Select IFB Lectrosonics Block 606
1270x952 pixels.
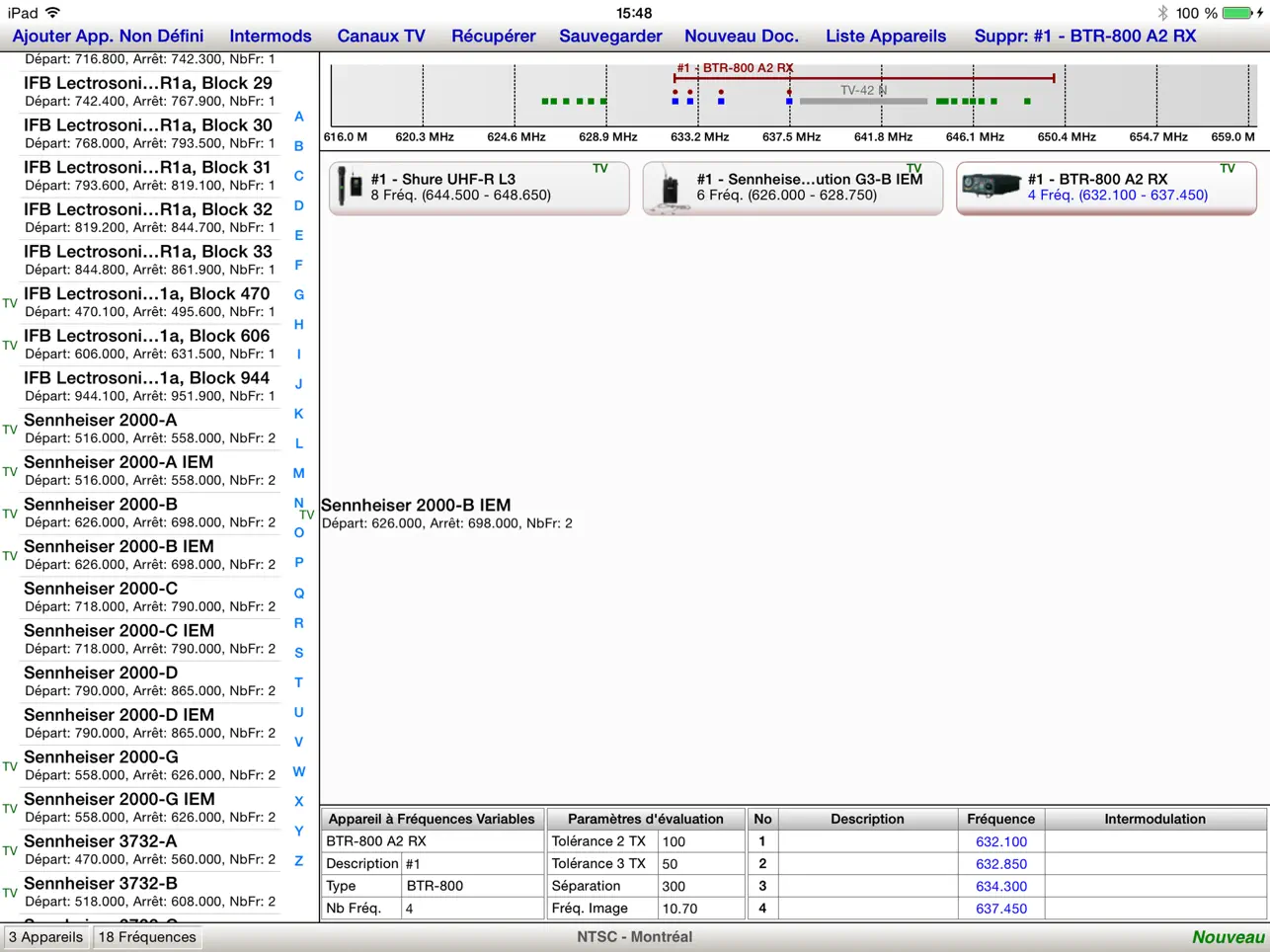pyautogui.click(x=150, y=344)
